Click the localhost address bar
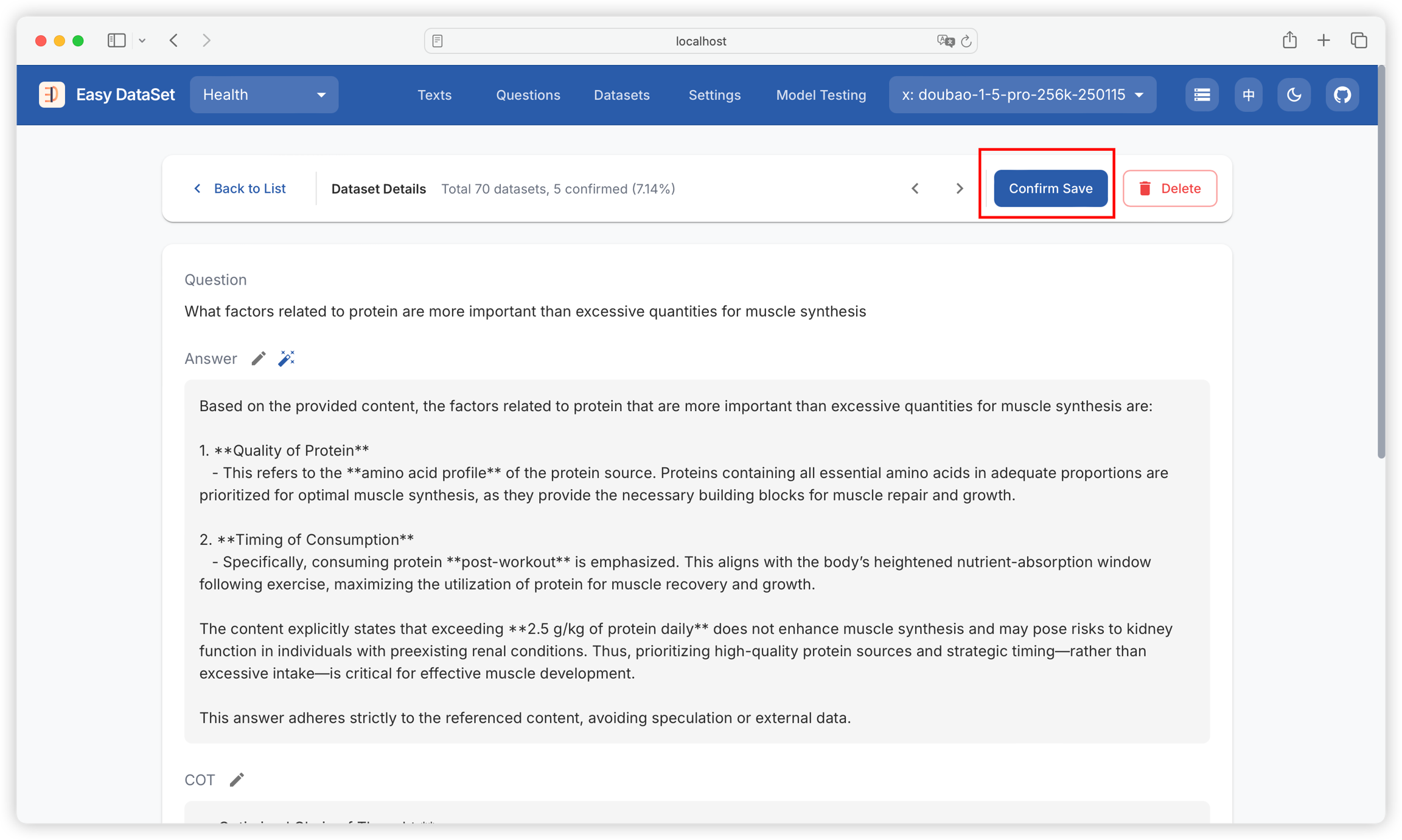The width and height of the screenshot is (1402, 840). [700, 41]
